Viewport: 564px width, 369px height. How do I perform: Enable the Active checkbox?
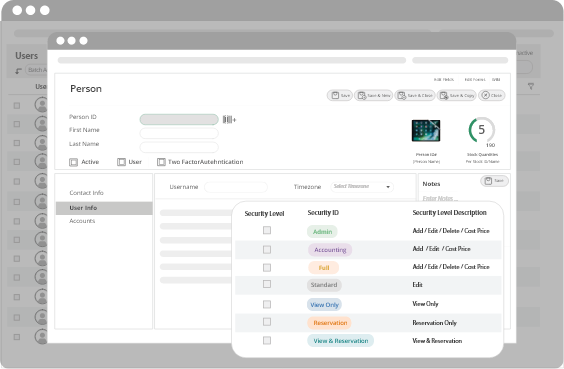click(x=73, y=162)
